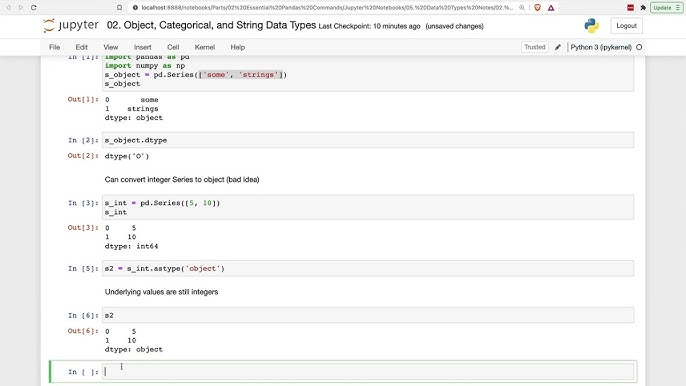Open the File menu

pos(55,47)
